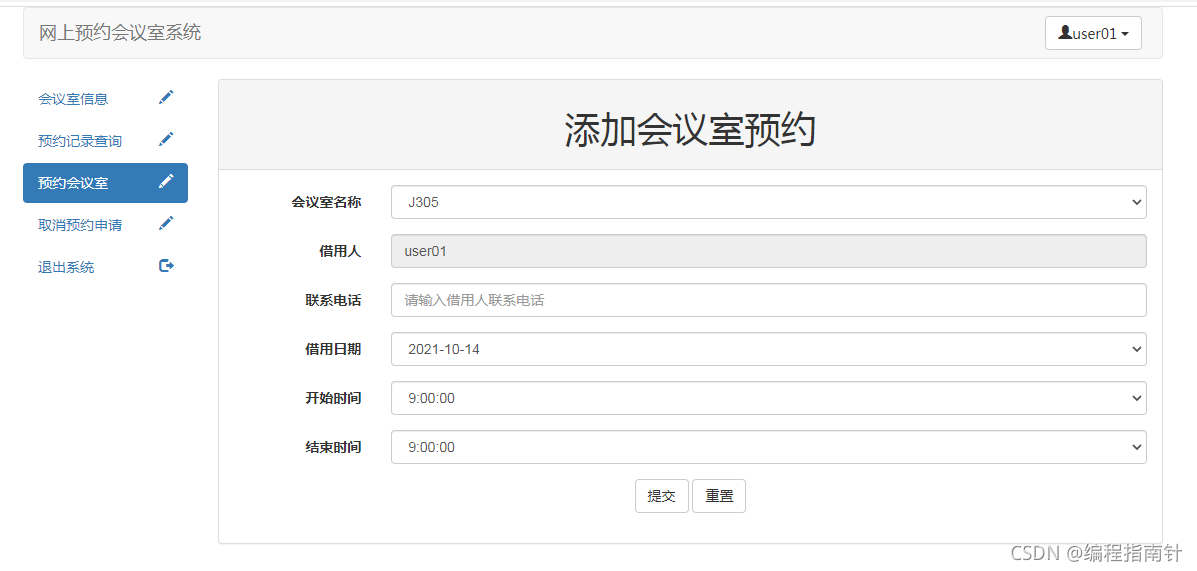This screenshot has height=571, width=1197.
Task: Submit the form with 提交 button
Action: click(662, 496)
